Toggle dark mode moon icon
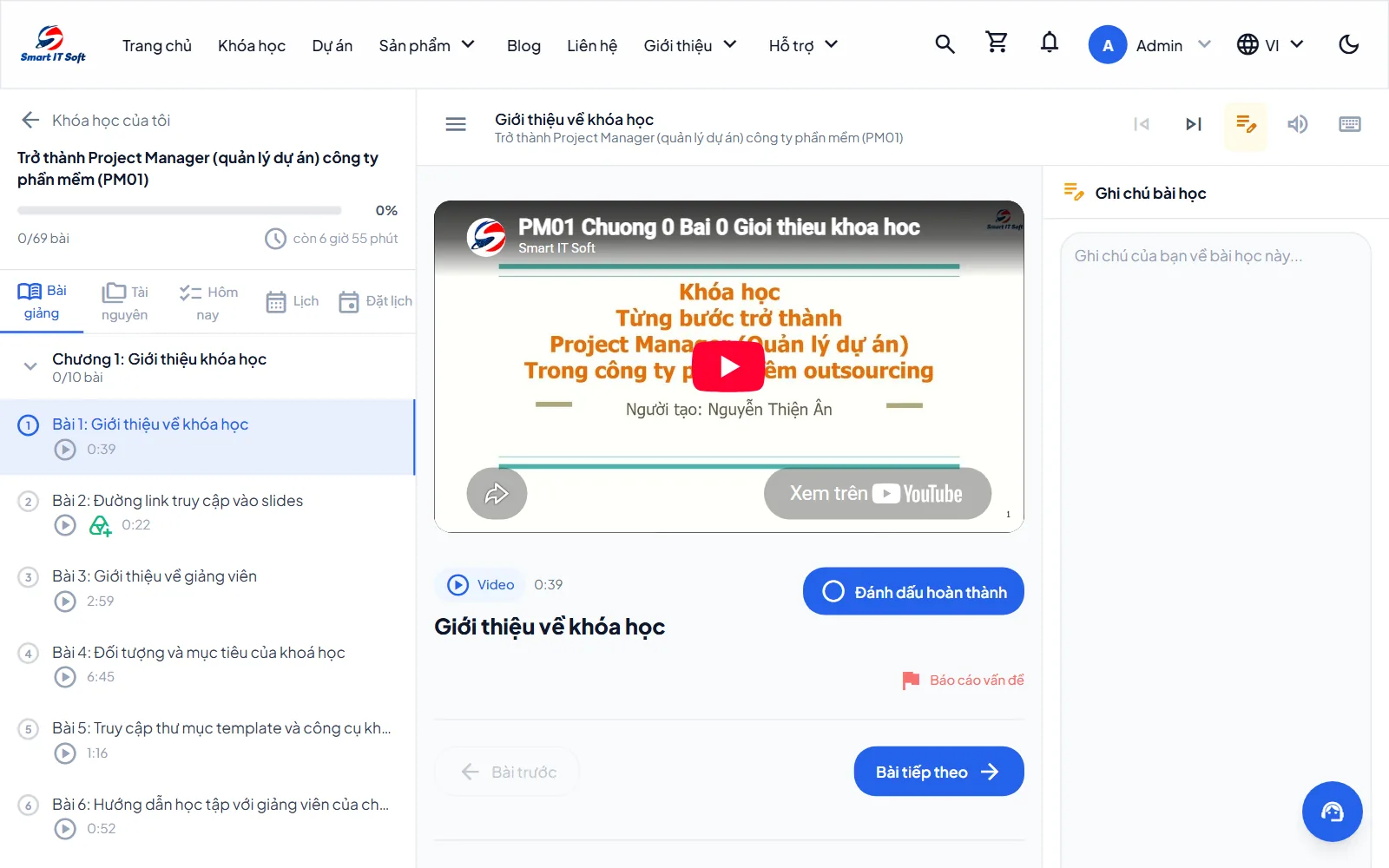1389x868 pixels. coord(1348,44)
